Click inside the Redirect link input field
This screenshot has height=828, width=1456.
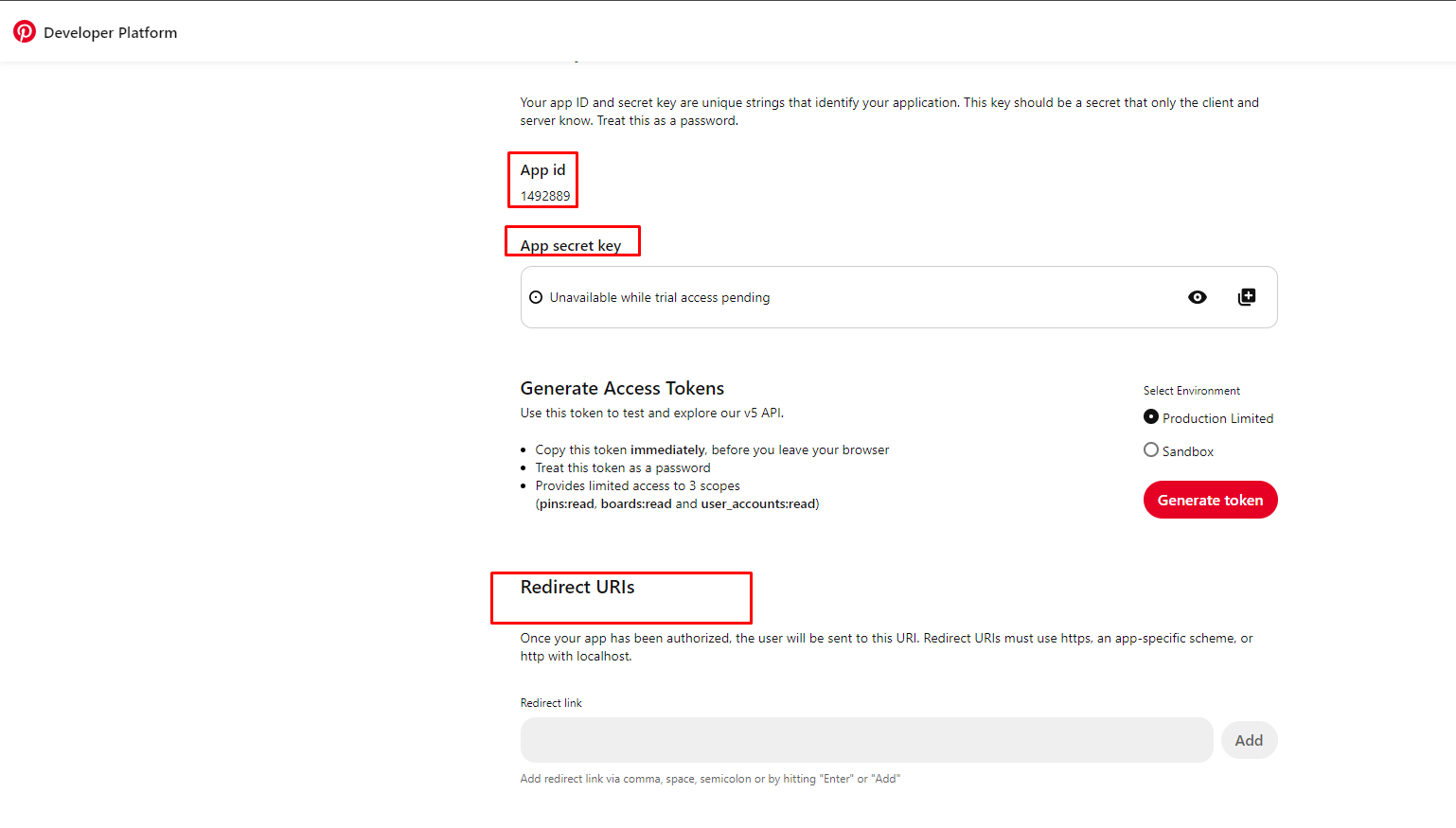tap(865, 739)
